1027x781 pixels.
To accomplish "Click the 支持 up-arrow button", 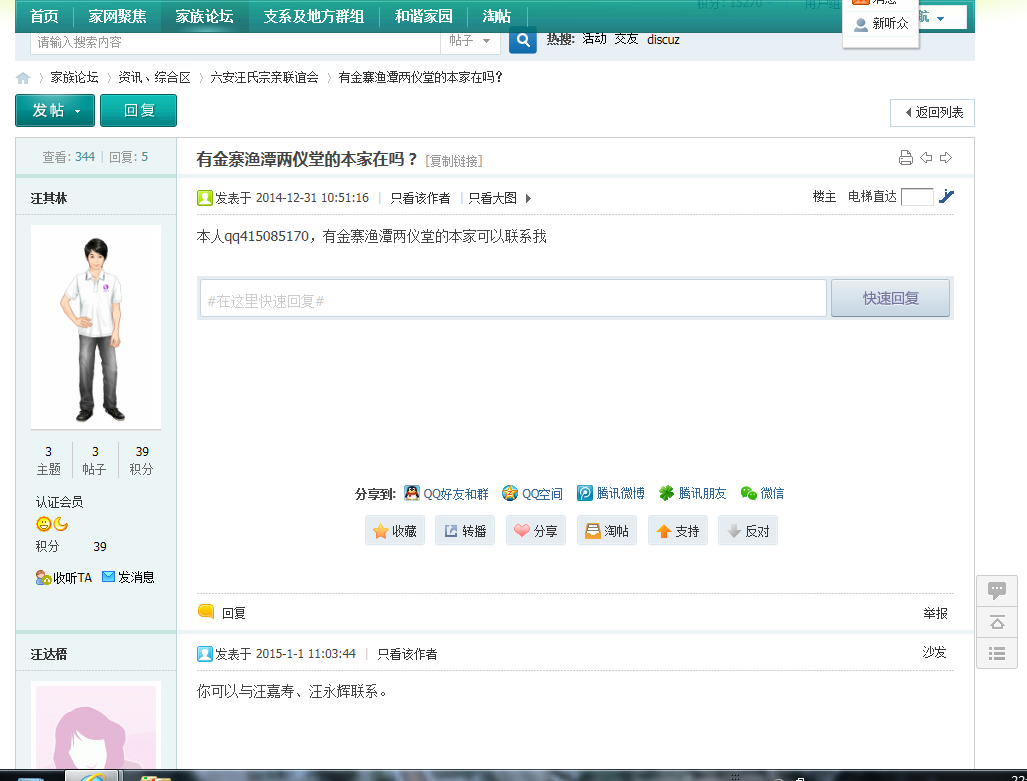I will click(x=678, y=531).
